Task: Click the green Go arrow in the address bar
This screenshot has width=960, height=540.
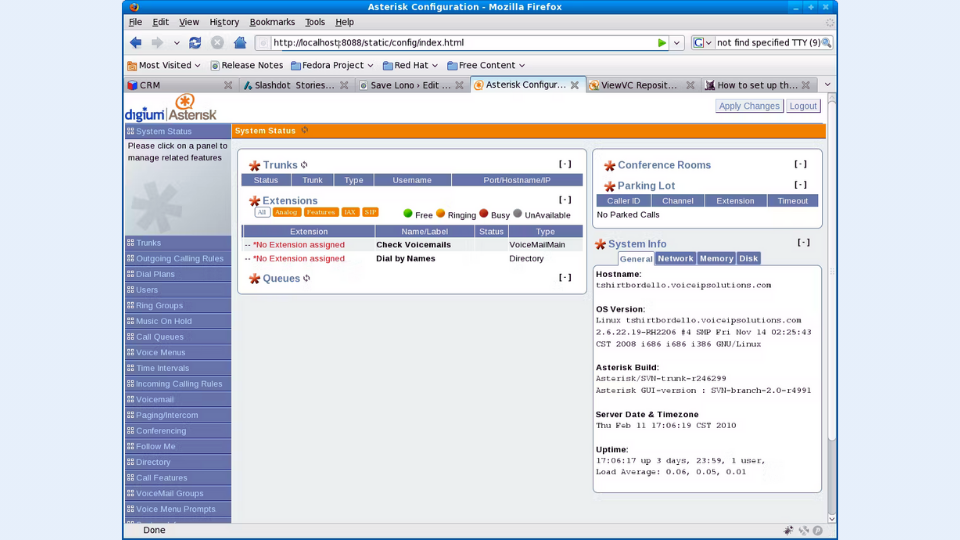Action: click(661, 43)
